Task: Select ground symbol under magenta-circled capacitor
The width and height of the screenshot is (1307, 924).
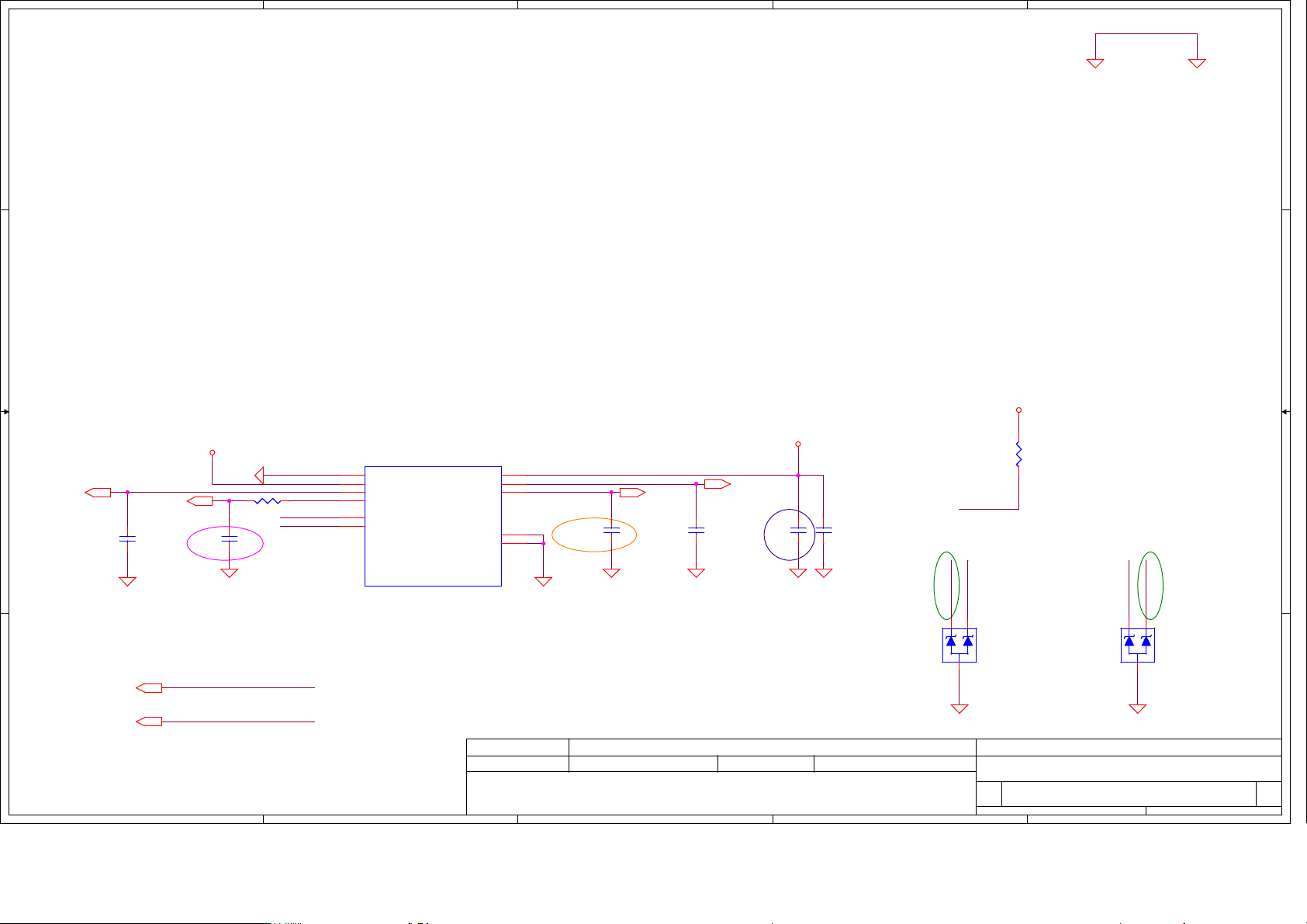Action: pyautogui.click(x=229, y=573)
